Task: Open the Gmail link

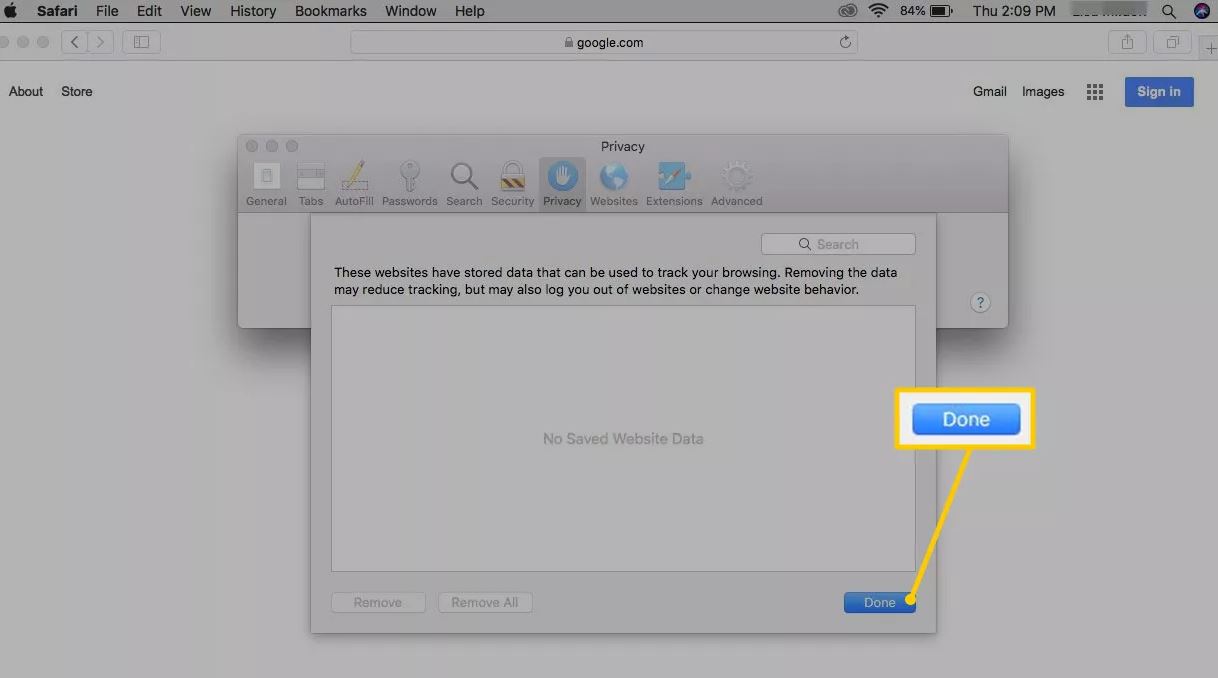Action: pos(989,91)
